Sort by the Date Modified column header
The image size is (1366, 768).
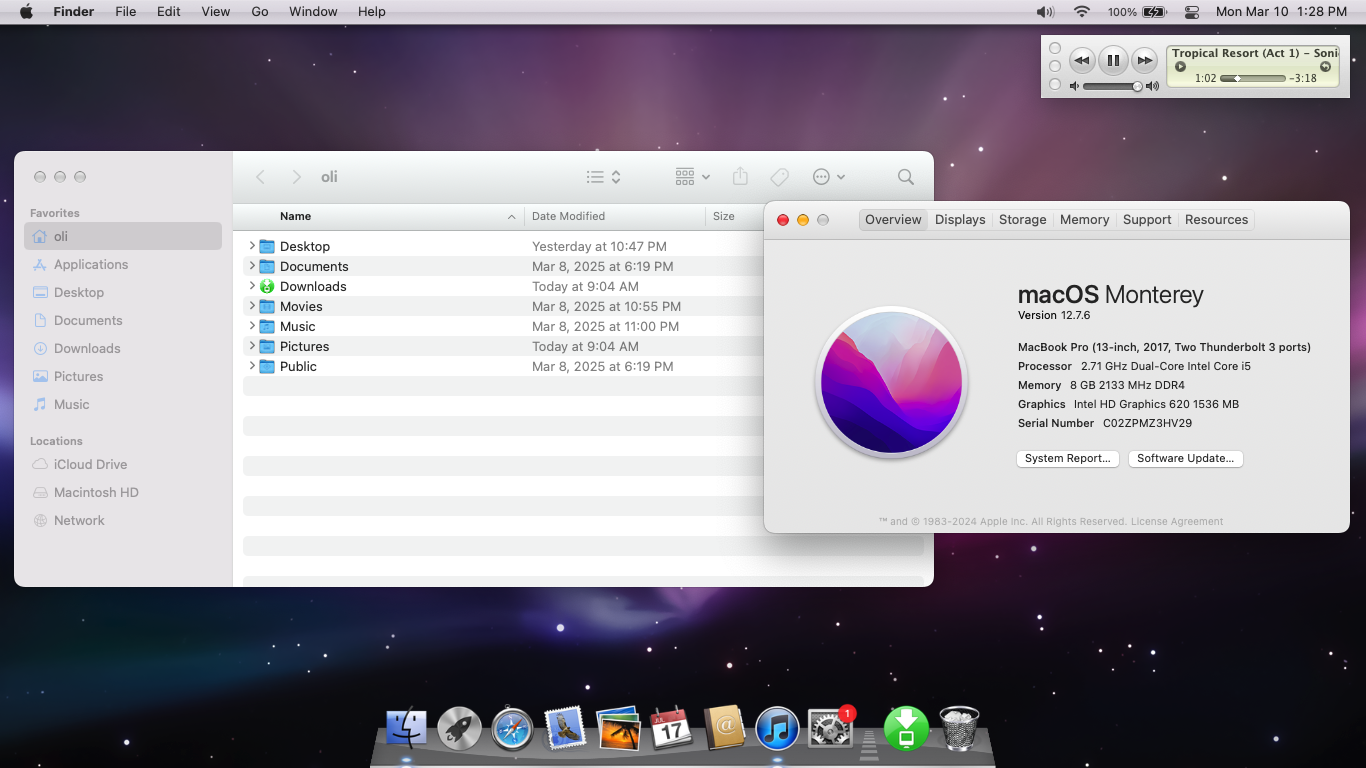click(x=615, y=216)
